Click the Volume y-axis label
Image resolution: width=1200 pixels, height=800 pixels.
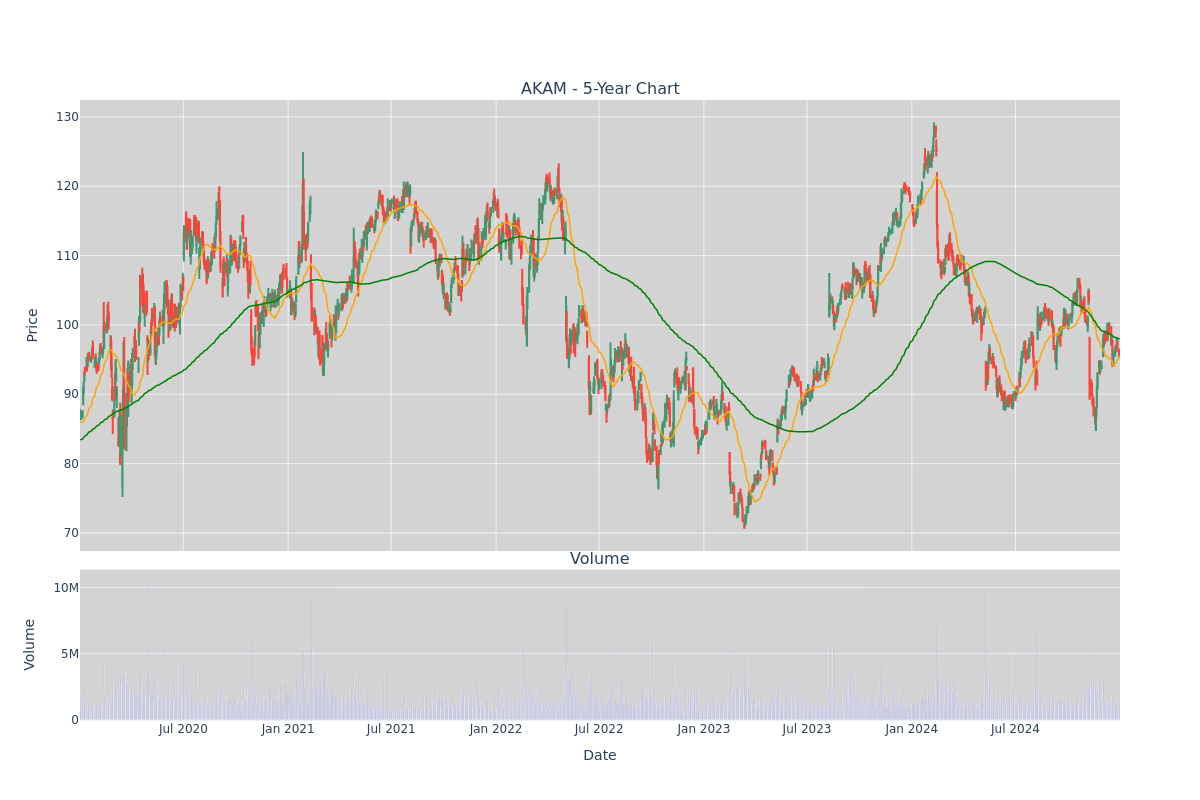[x=30, y=644]
